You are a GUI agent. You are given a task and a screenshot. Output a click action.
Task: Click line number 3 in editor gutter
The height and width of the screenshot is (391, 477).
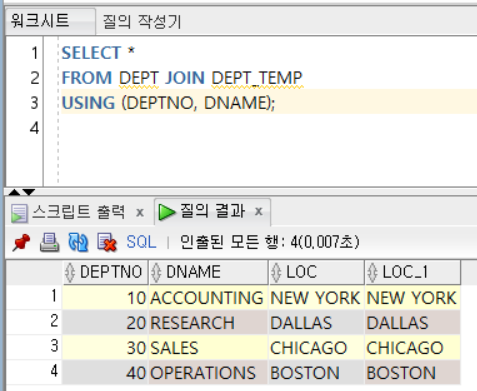tap(34, 103)
